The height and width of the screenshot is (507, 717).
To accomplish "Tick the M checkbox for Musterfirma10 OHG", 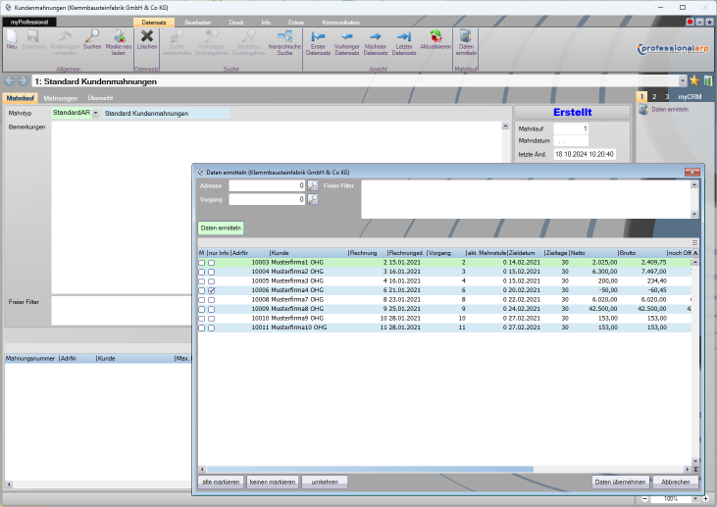I will click(x=202, y=328).
